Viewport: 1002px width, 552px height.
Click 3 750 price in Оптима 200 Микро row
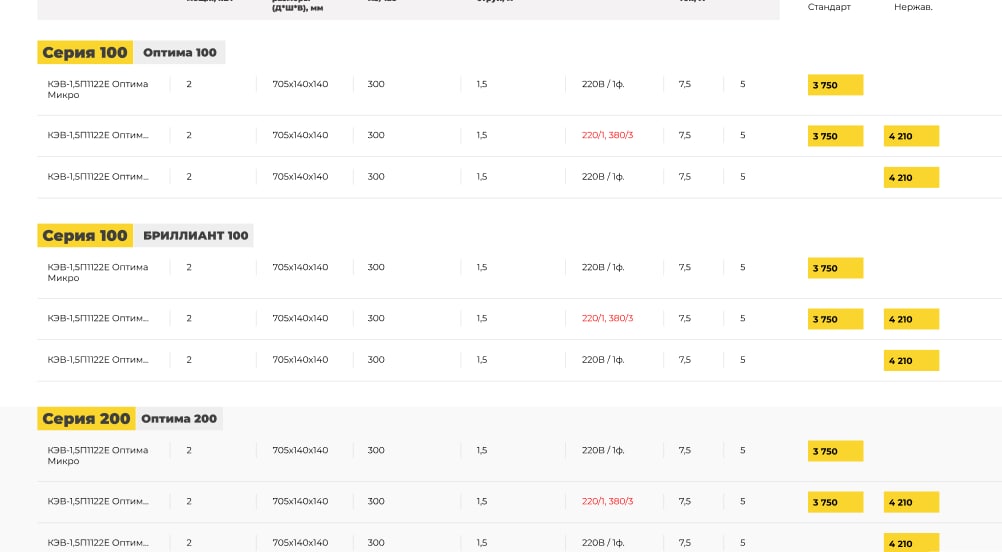pos(835,451)
